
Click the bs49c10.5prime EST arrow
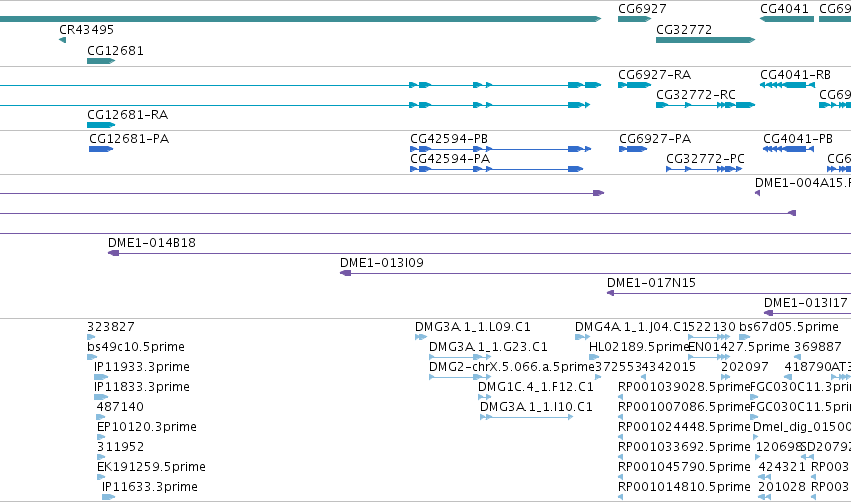tap(92, 357)
